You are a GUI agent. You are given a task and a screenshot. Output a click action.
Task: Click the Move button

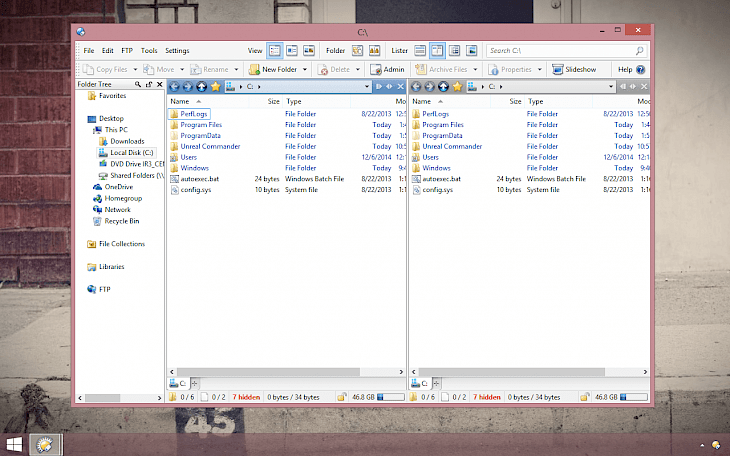coord(159,69)
